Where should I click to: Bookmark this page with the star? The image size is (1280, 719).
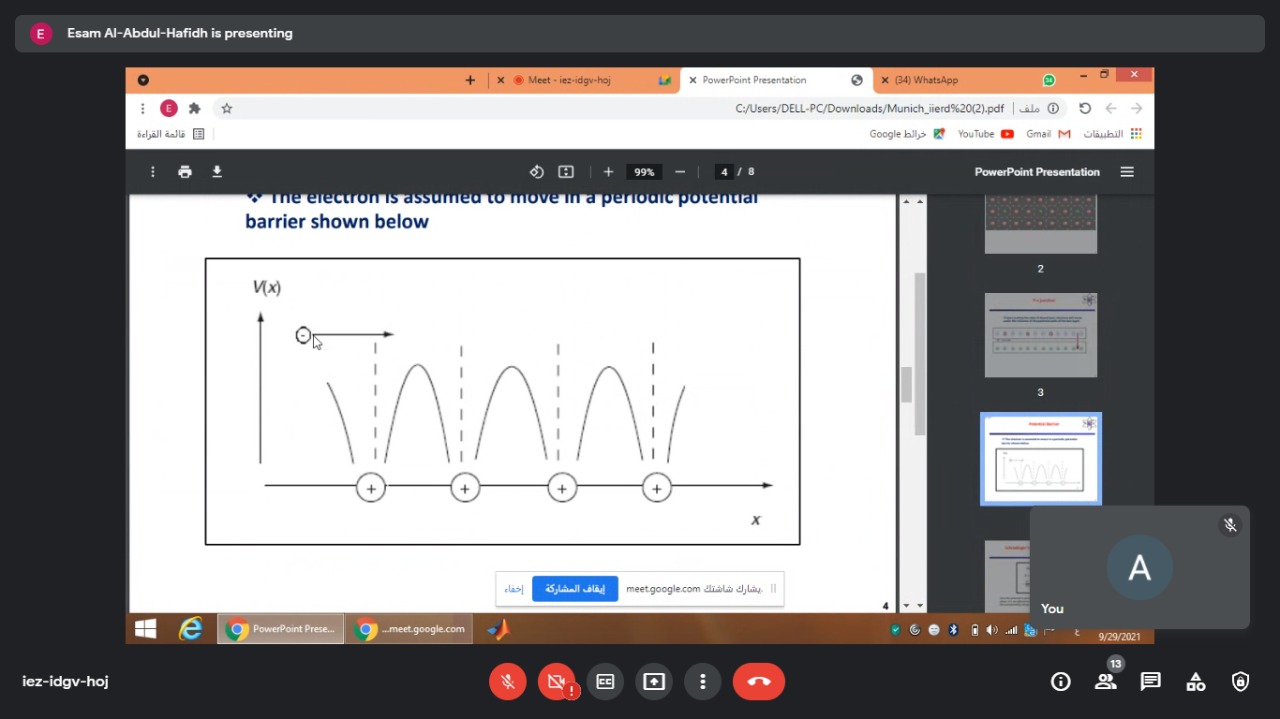click(x=227, y=108)
